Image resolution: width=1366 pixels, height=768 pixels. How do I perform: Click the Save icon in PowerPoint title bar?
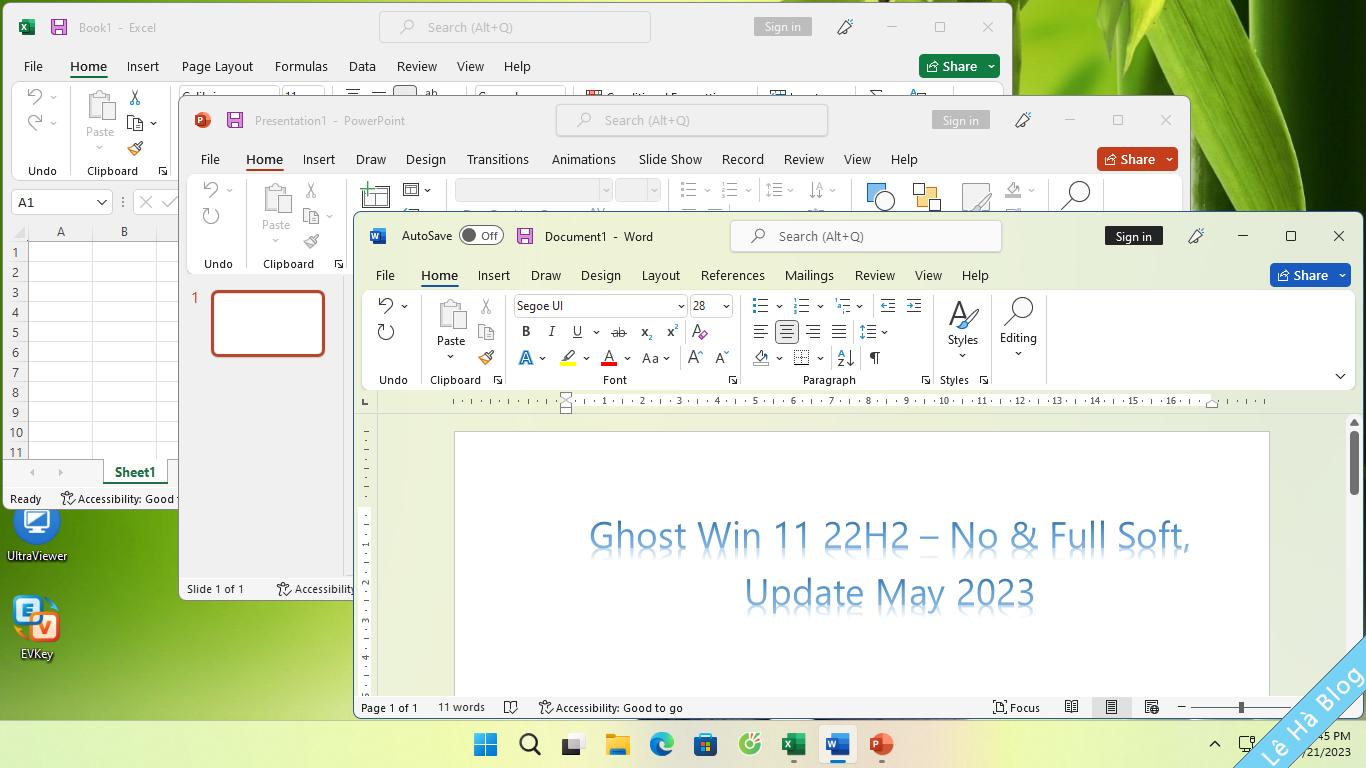pyautogui.click(x=235, y=120)
